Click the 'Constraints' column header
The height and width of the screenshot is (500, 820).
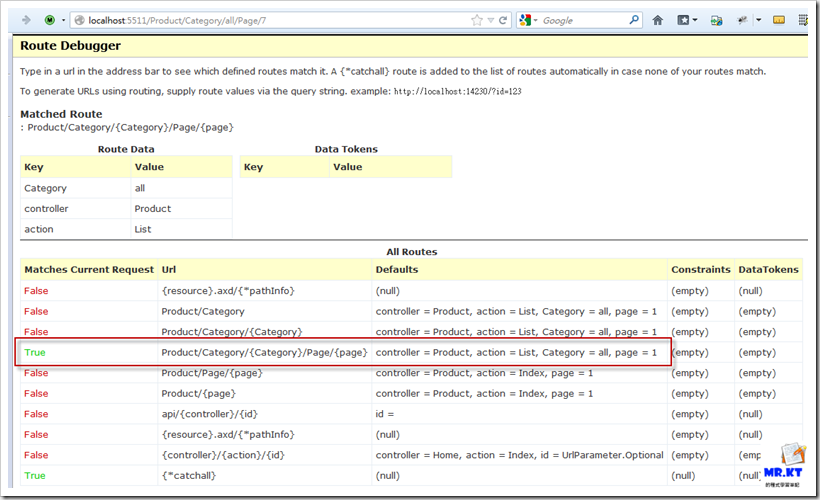[x=701, y=270]
